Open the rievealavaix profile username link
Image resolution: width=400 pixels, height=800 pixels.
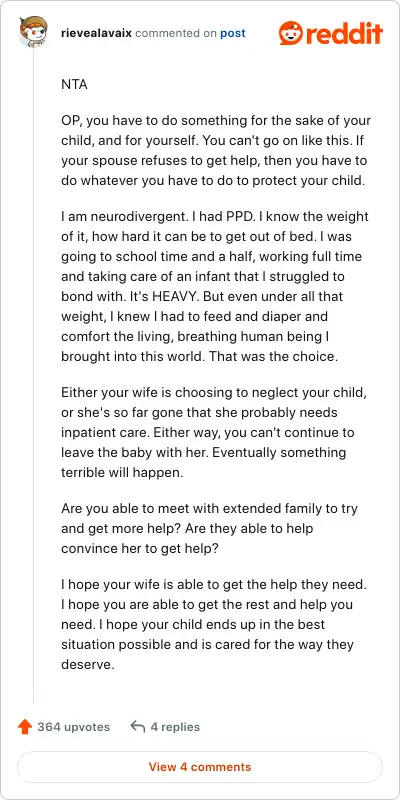pos(96,33)
